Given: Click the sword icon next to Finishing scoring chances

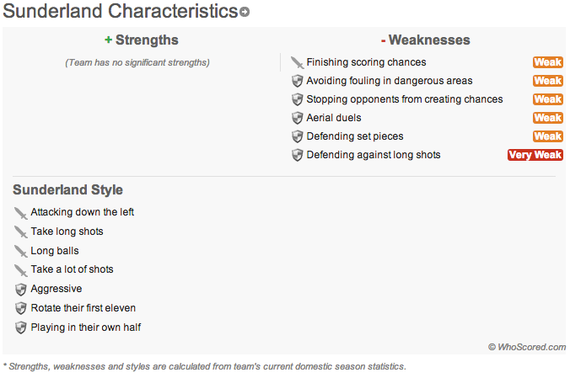Looking at the screenshot, I should click(297, 63).
